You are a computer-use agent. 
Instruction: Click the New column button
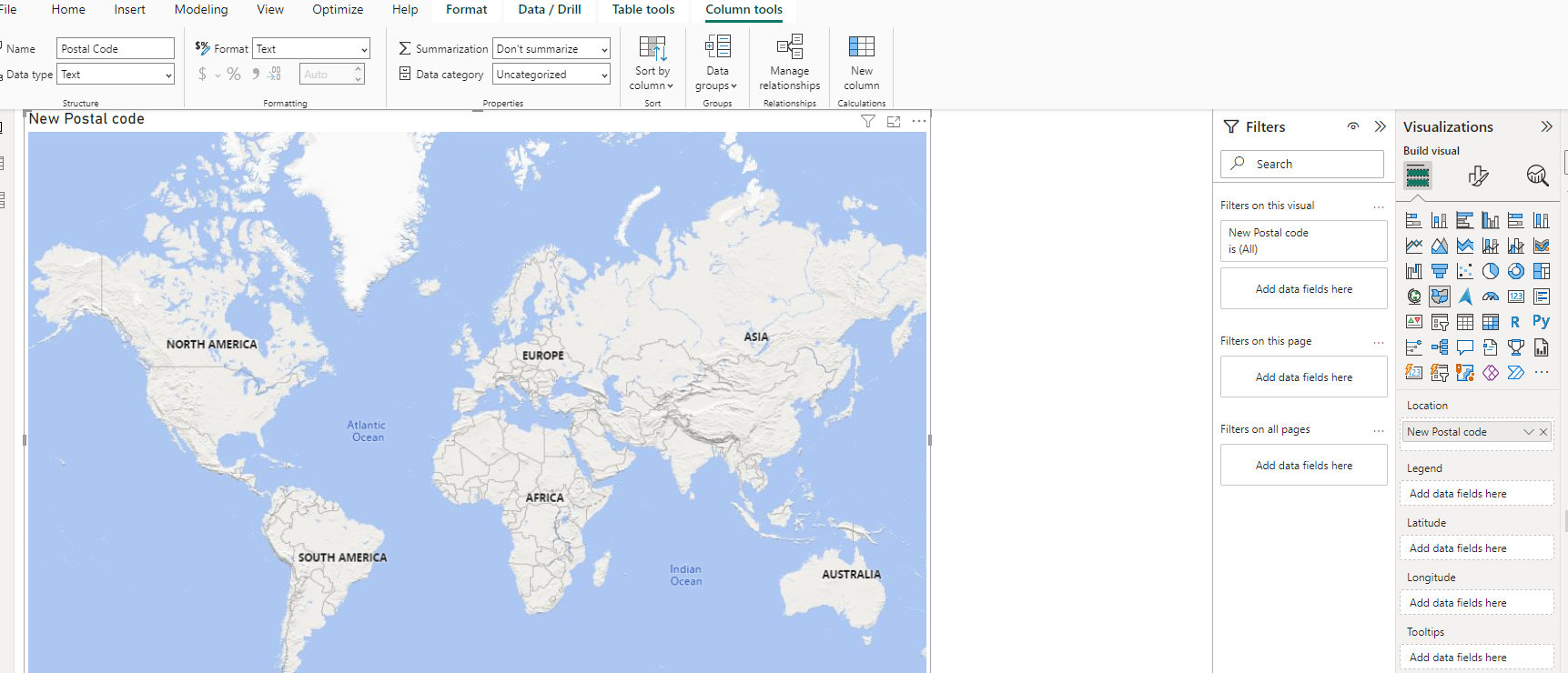[862, 63]
